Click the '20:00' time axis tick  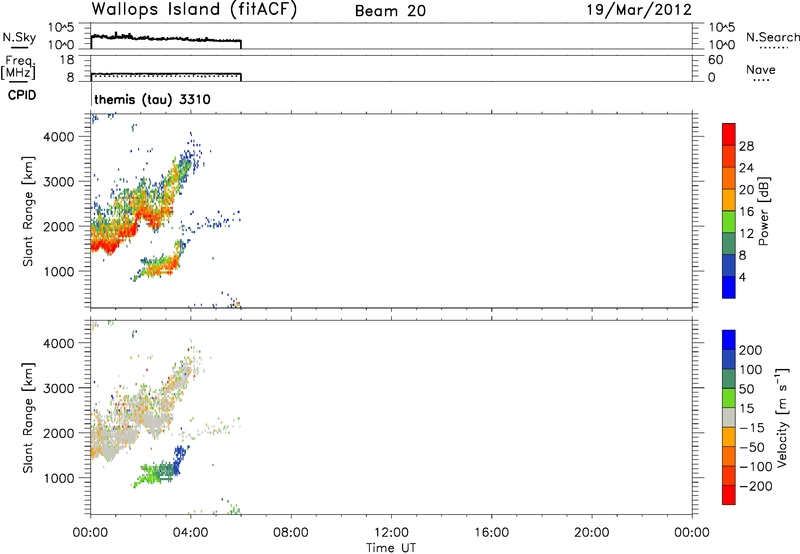coord(592,533)
